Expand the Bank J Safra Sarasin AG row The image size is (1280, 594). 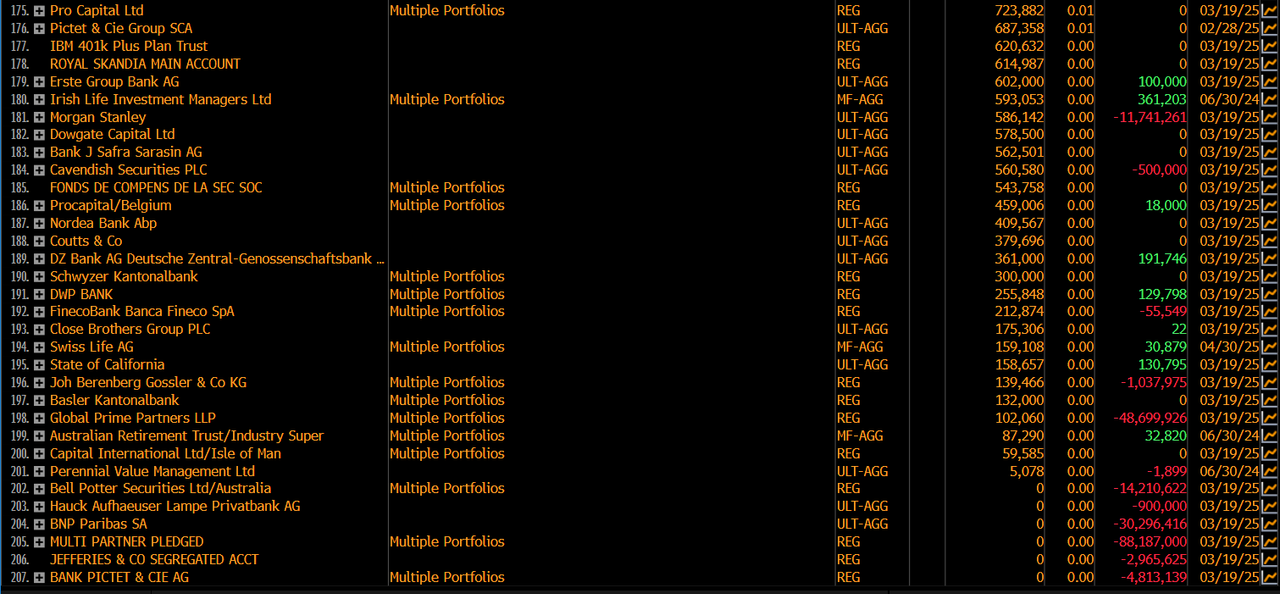tap(39, 153)
